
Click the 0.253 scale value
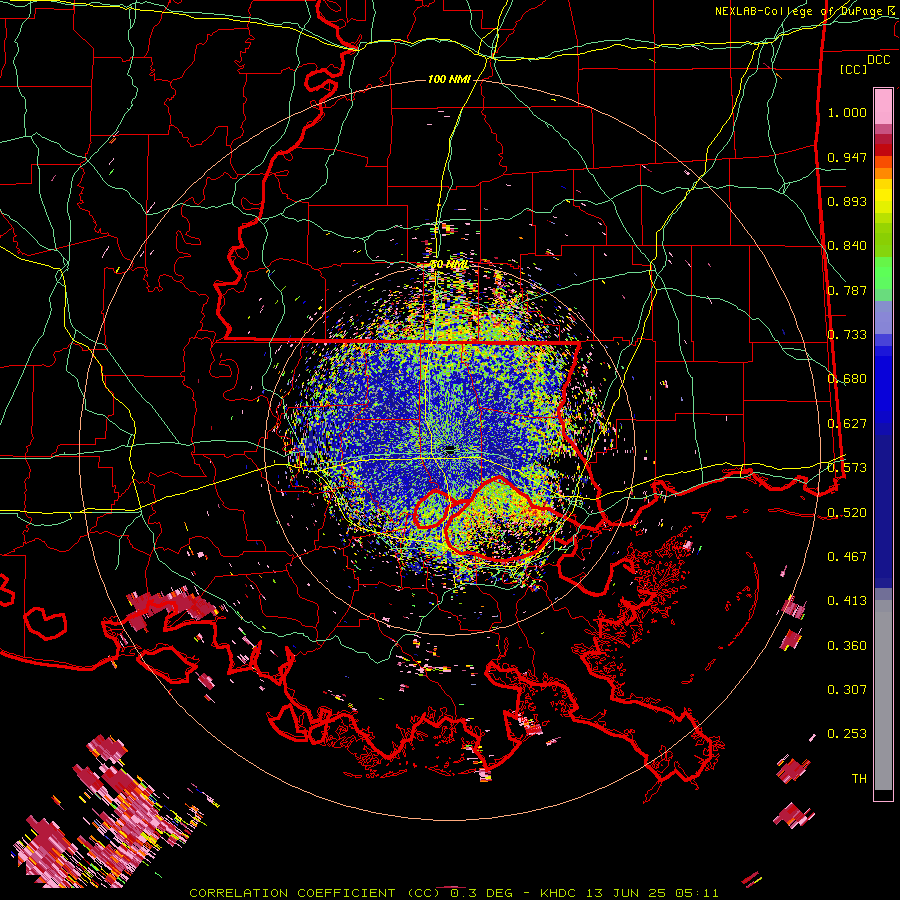click(847, 734)
